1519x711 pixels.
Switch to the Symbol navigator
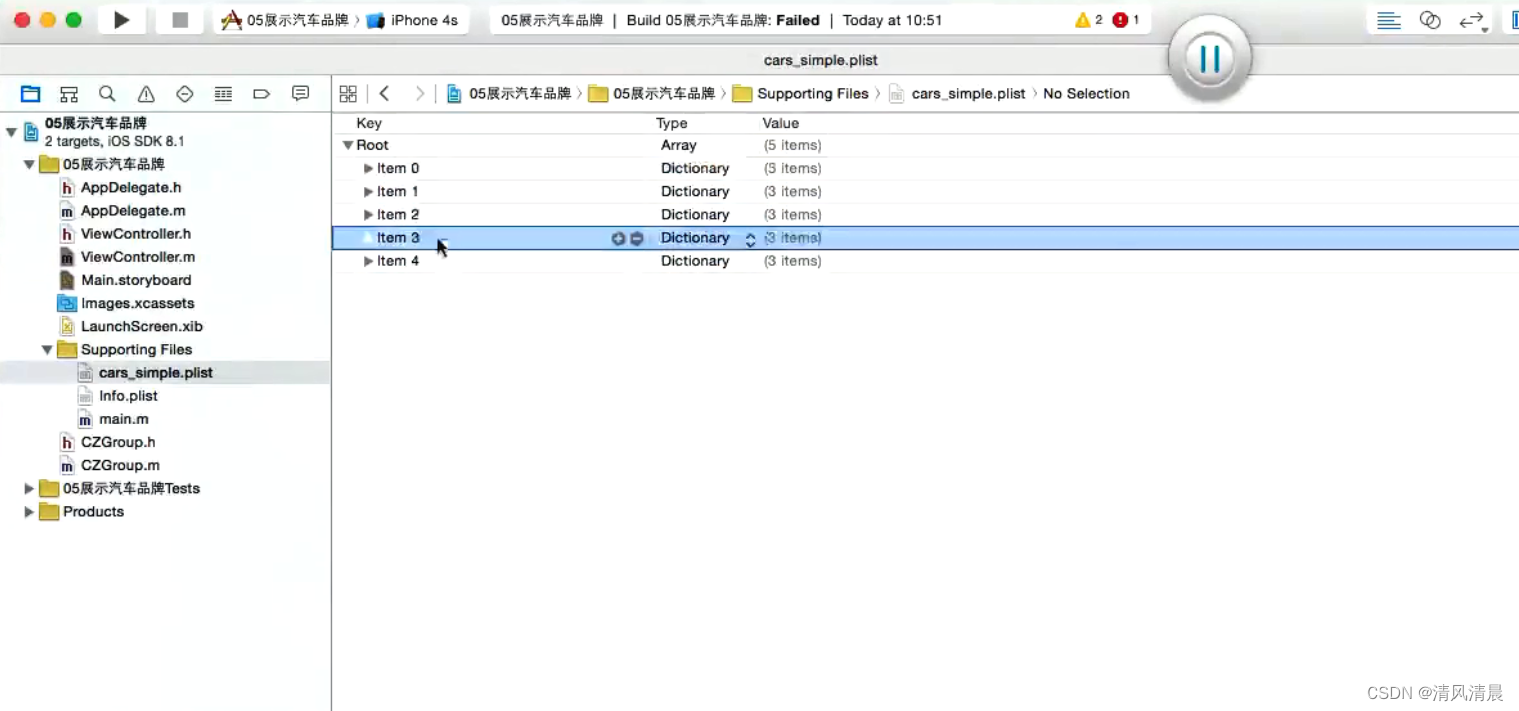[69, 94]
